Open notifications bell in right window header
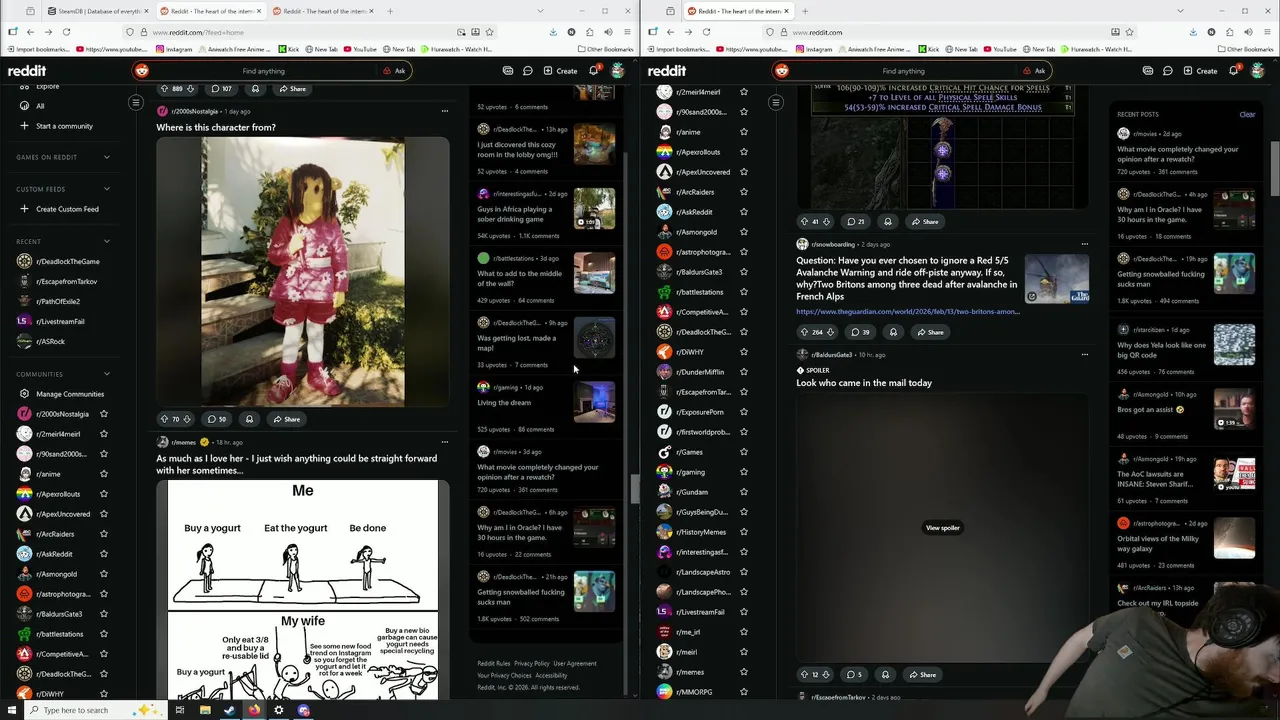 [1233, 71]
